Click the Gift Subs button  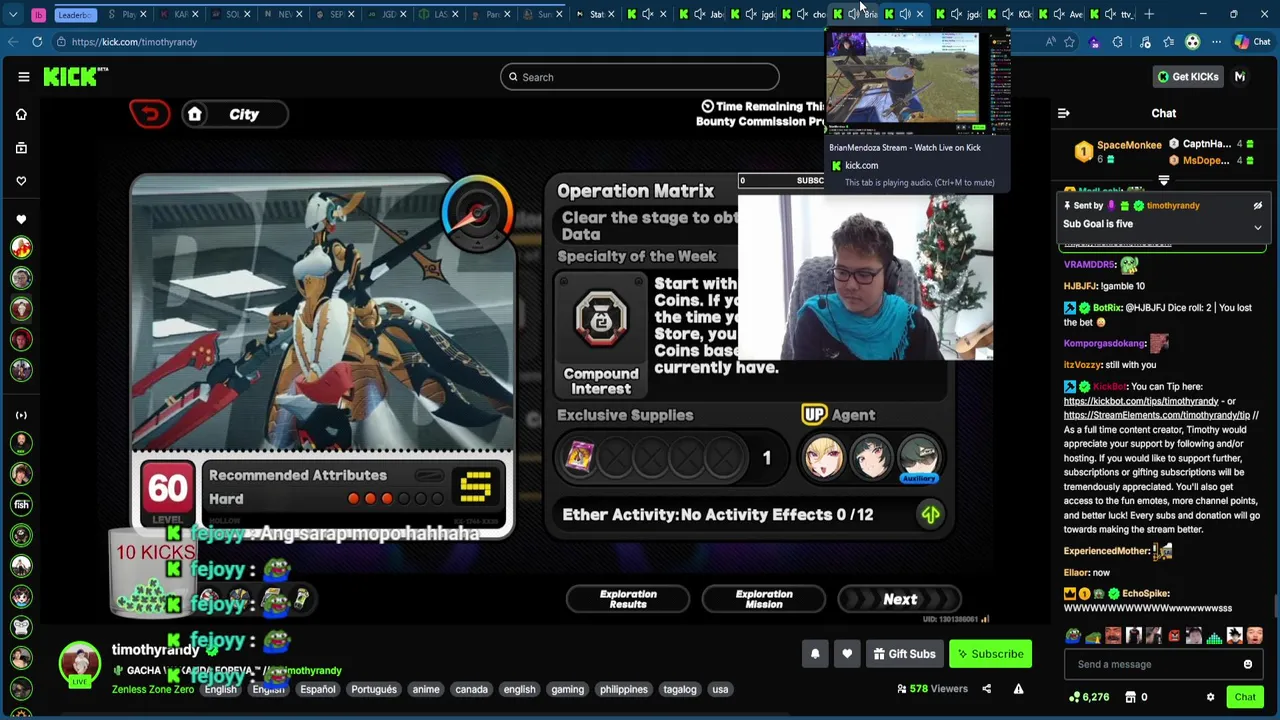(904, 654)
